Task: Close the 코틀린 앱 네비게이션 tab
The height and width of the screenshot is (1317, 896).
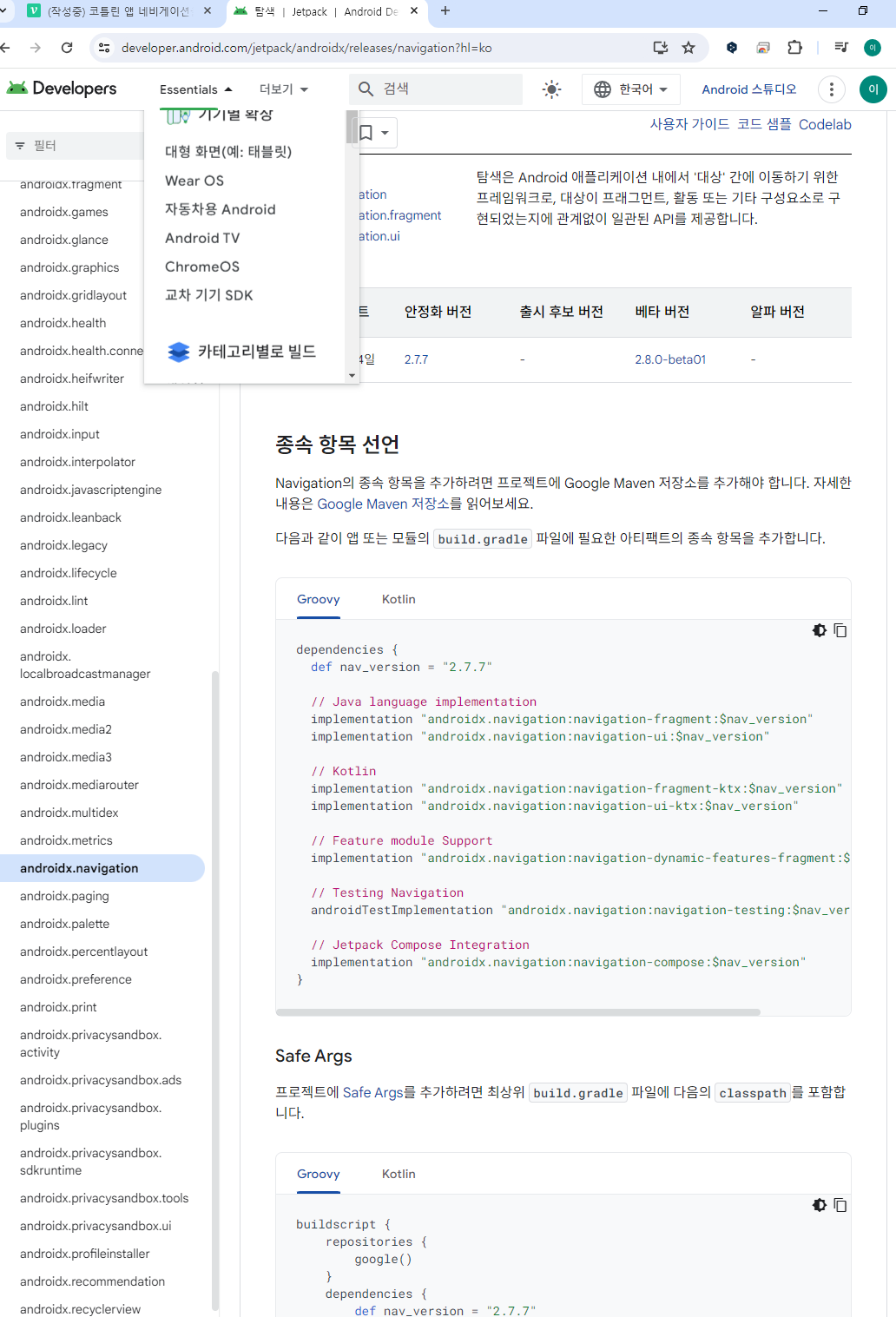Action: 208,11
